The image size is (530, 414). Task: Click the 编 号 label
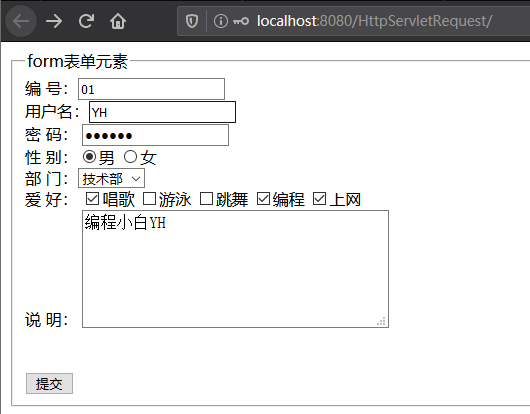click(x=46, y=89)
